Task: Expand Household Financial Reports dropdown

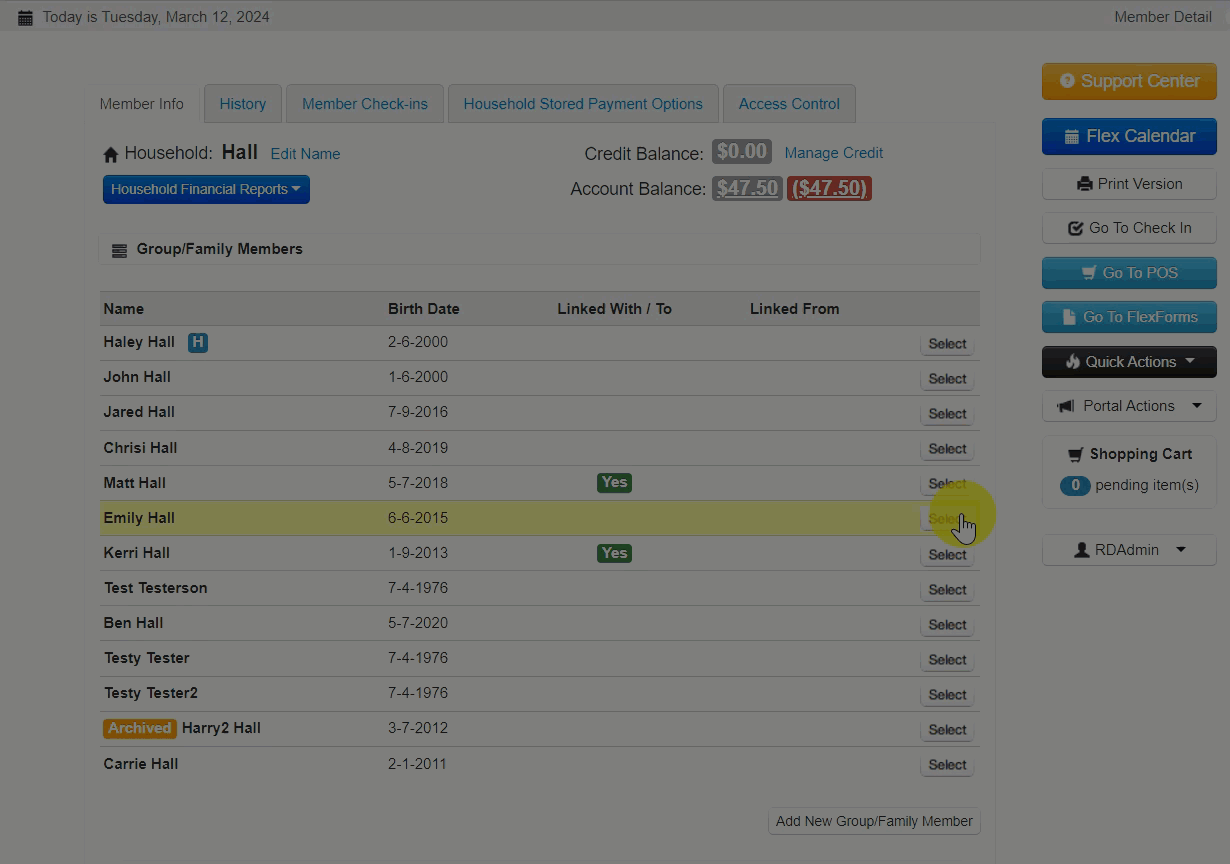Action: [x=206, y=189]
